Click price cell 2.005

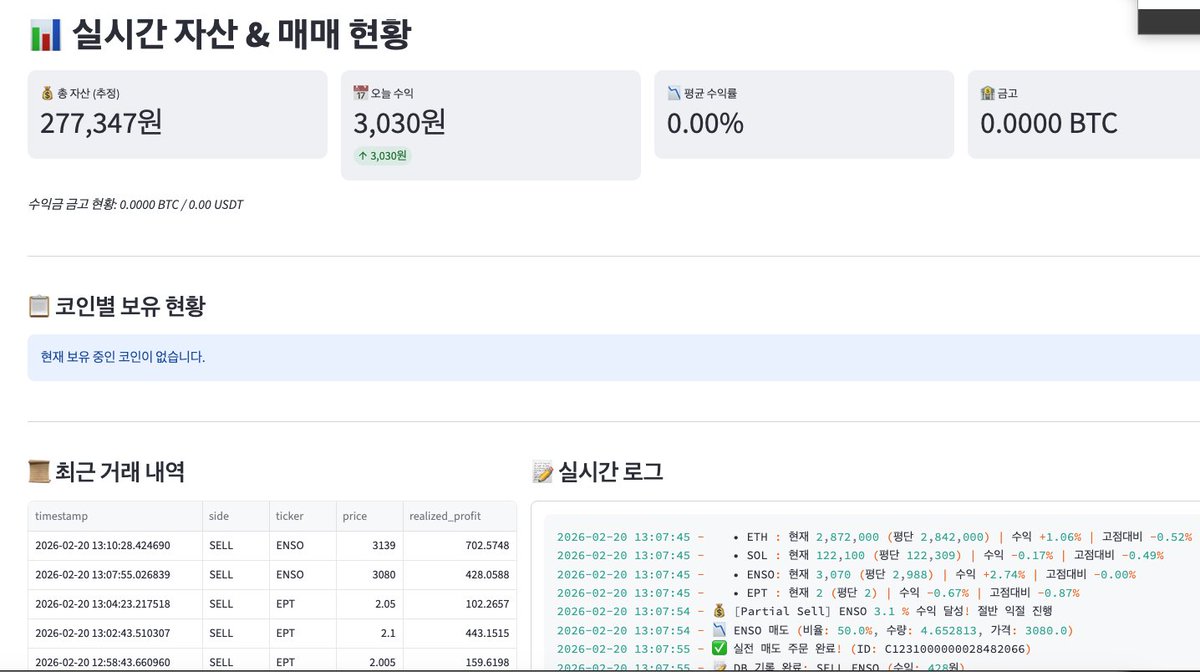click(368, 662)
